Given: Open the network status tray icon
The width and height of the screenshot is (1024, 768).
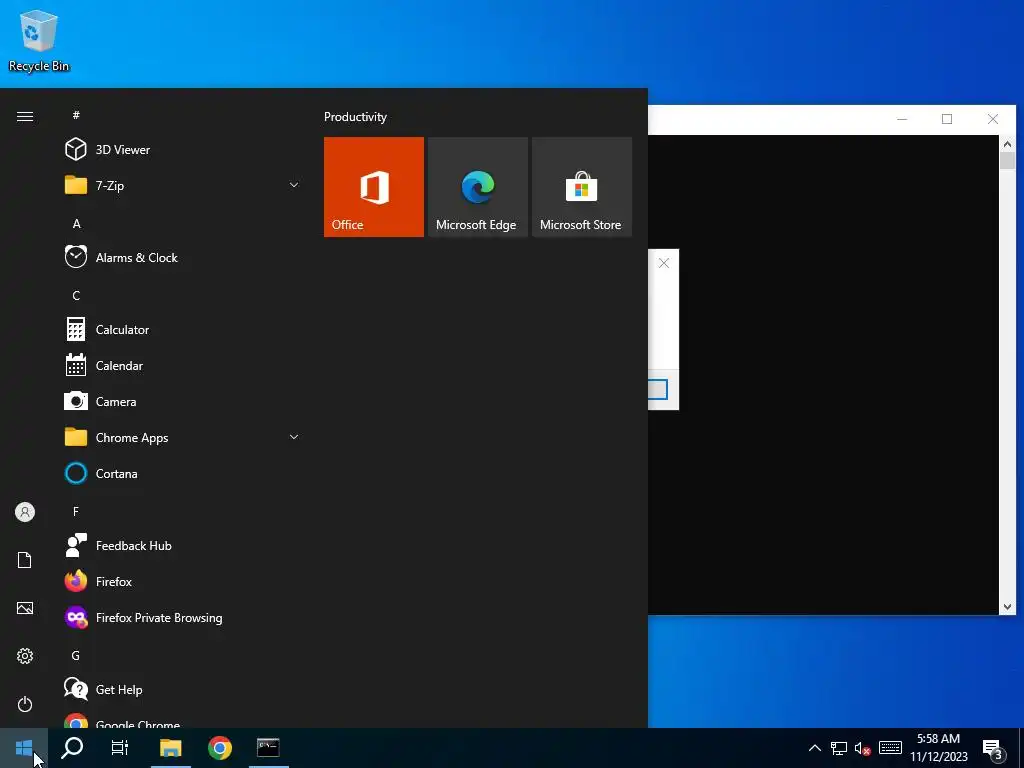Looking at the screenshot, I should point(839,748).
